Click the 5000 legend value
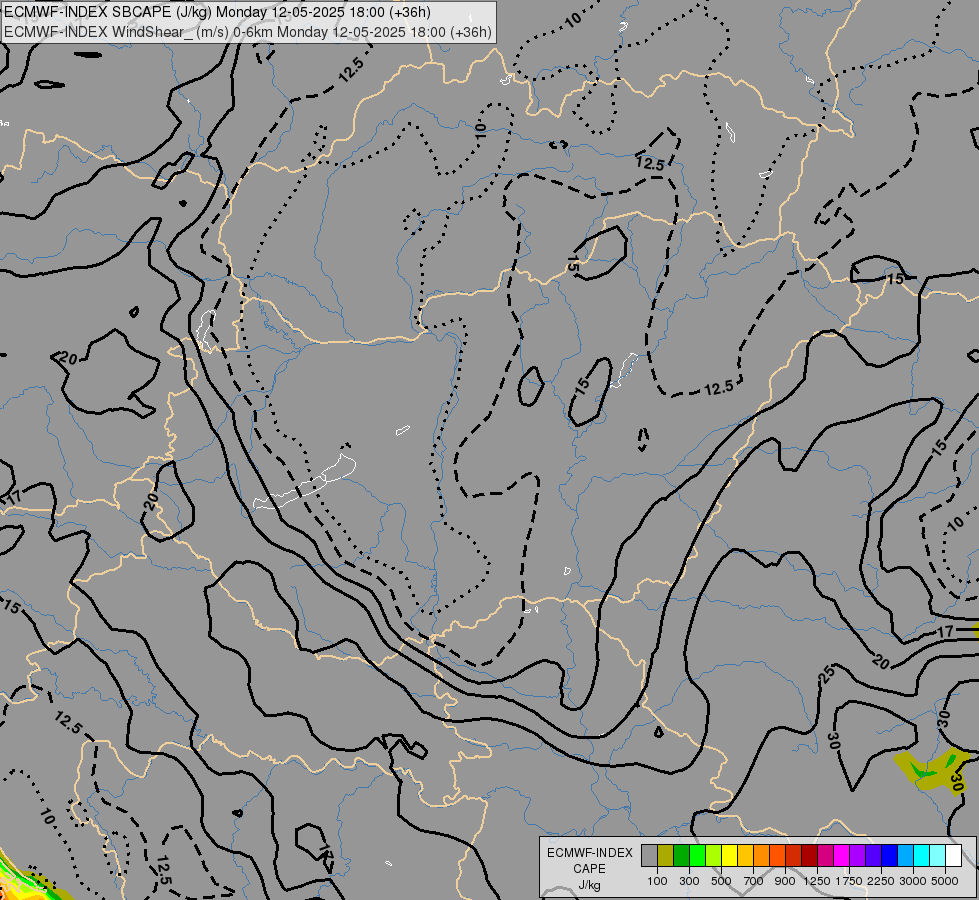Image resolution: width=979 pixels, height=900 pixels. coord(945,881)
